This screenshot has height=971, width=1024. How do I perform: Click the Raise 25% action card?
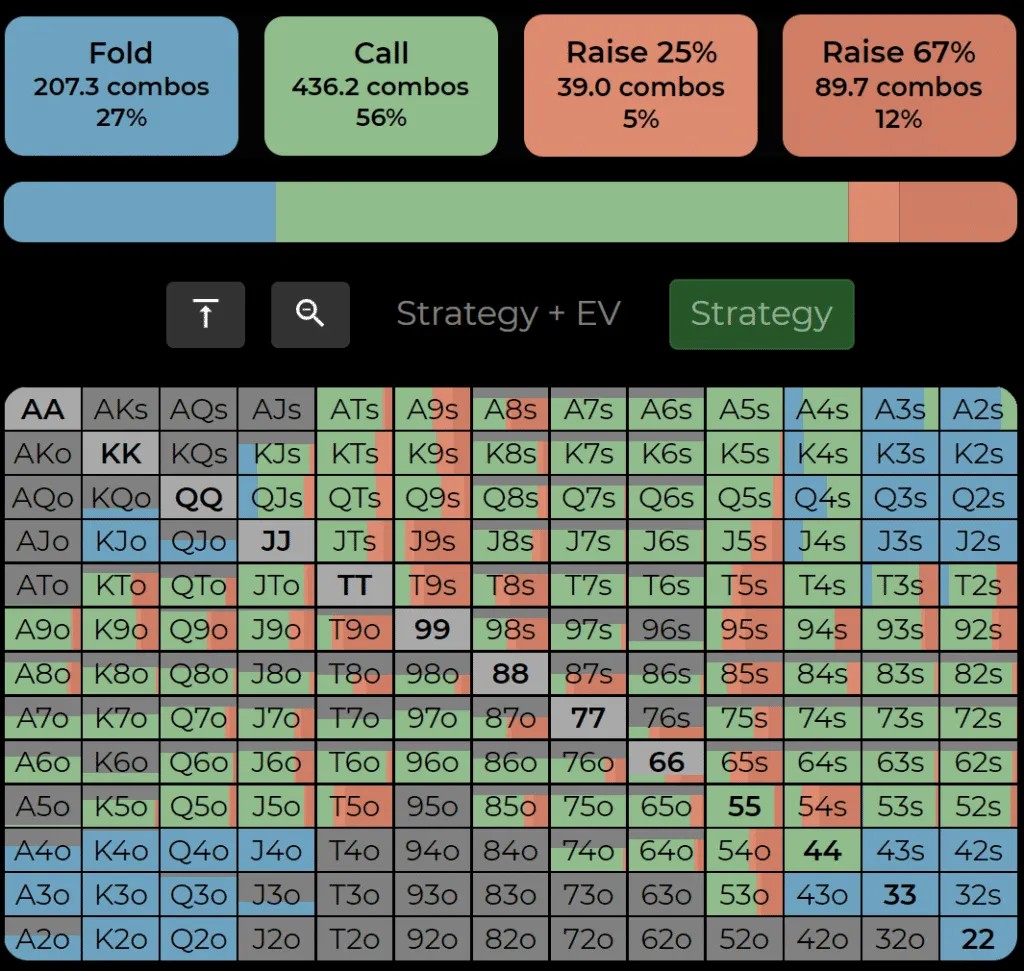click(640, 86)
